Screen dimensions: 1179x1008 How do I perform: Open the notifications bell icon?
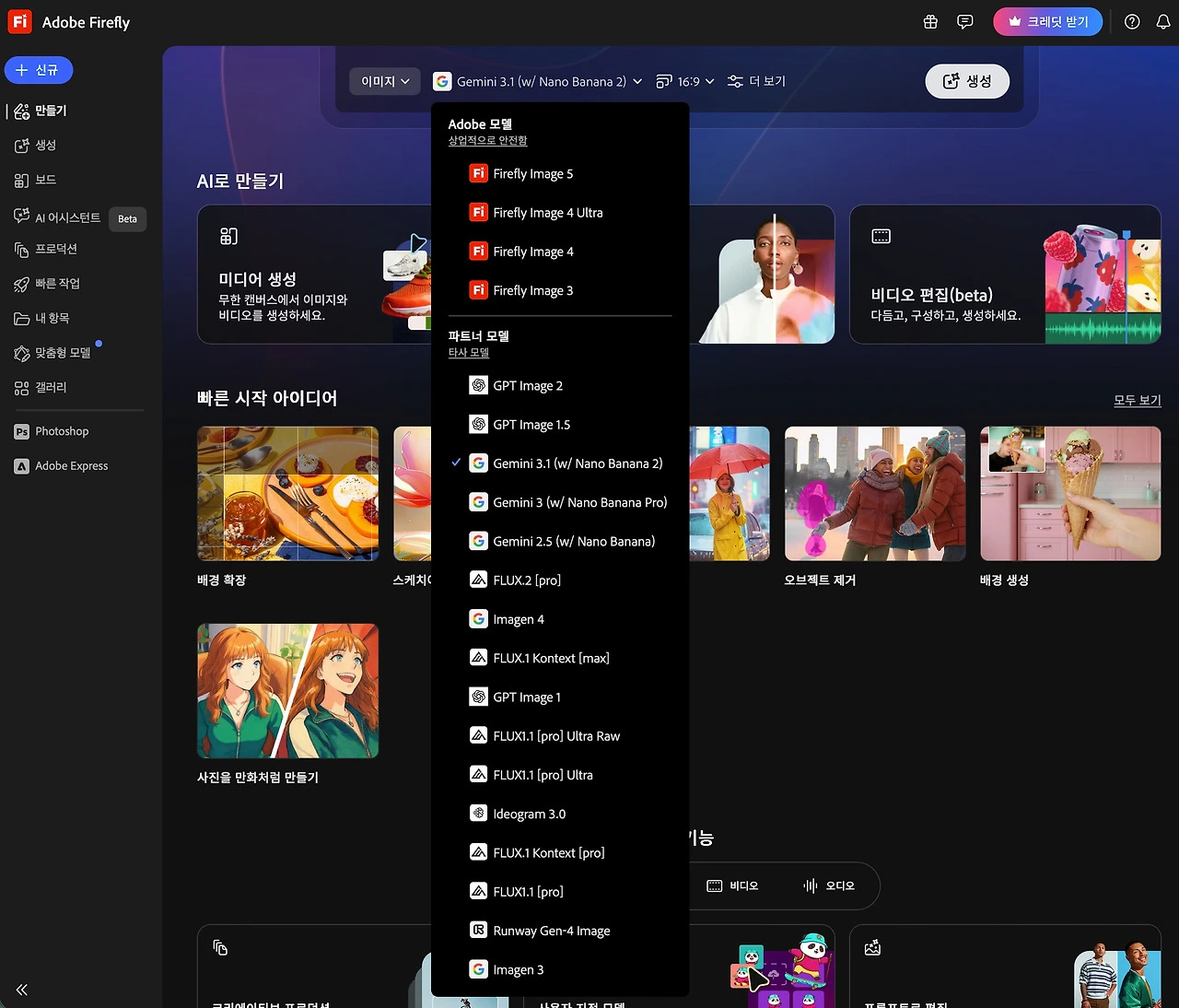coord(1163,22)
